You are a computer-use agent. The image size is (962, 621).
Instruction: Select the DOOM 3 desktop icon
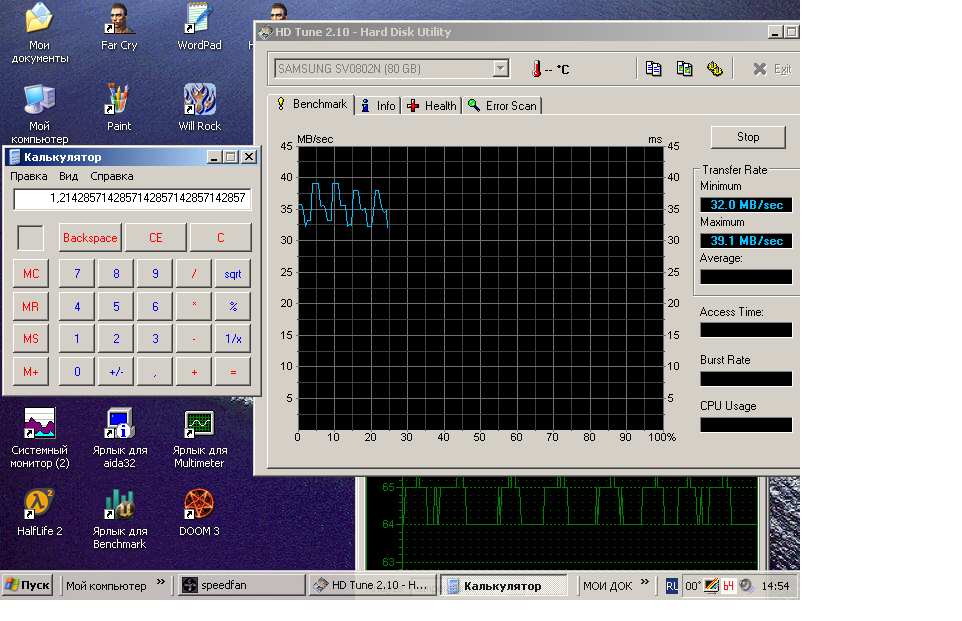point(199,505)
